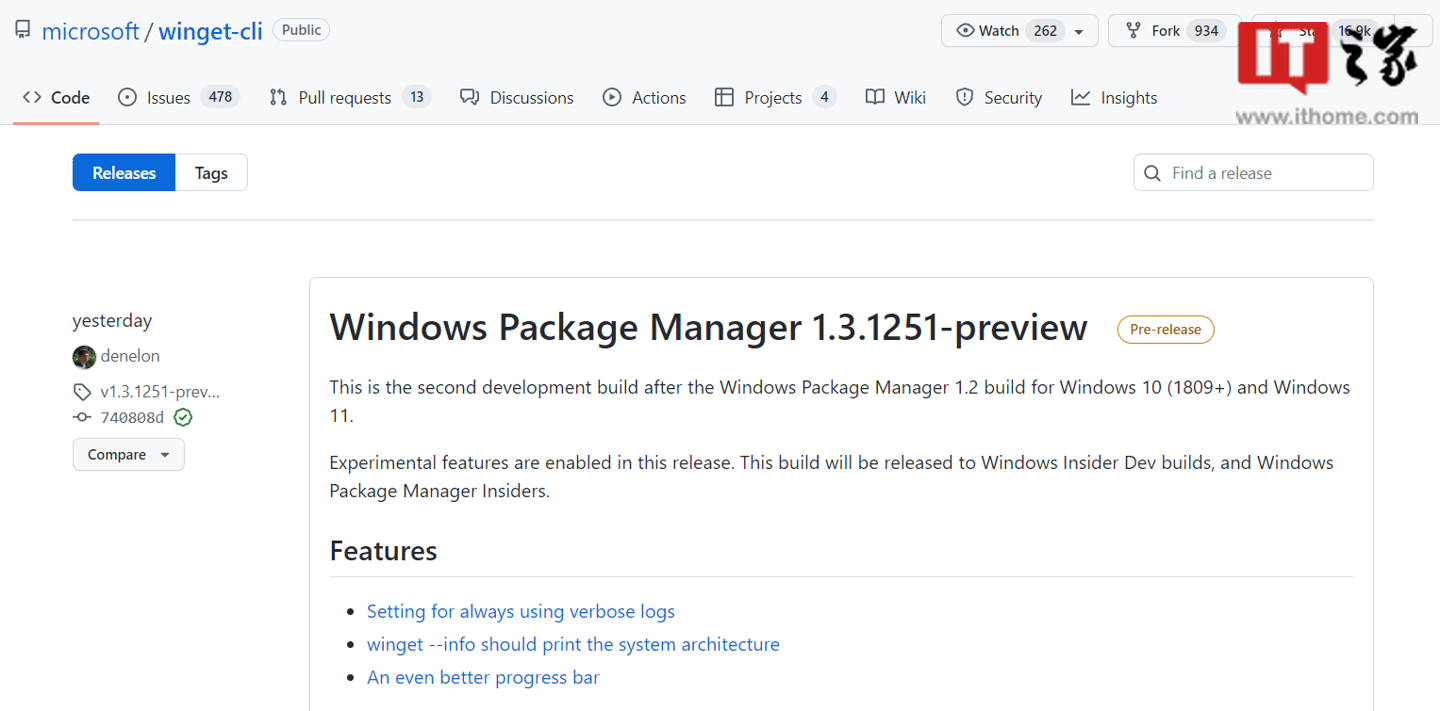Click the search magnifier icon
The height and width of the screenshot is (711, 1440).
coord(1152,173)
